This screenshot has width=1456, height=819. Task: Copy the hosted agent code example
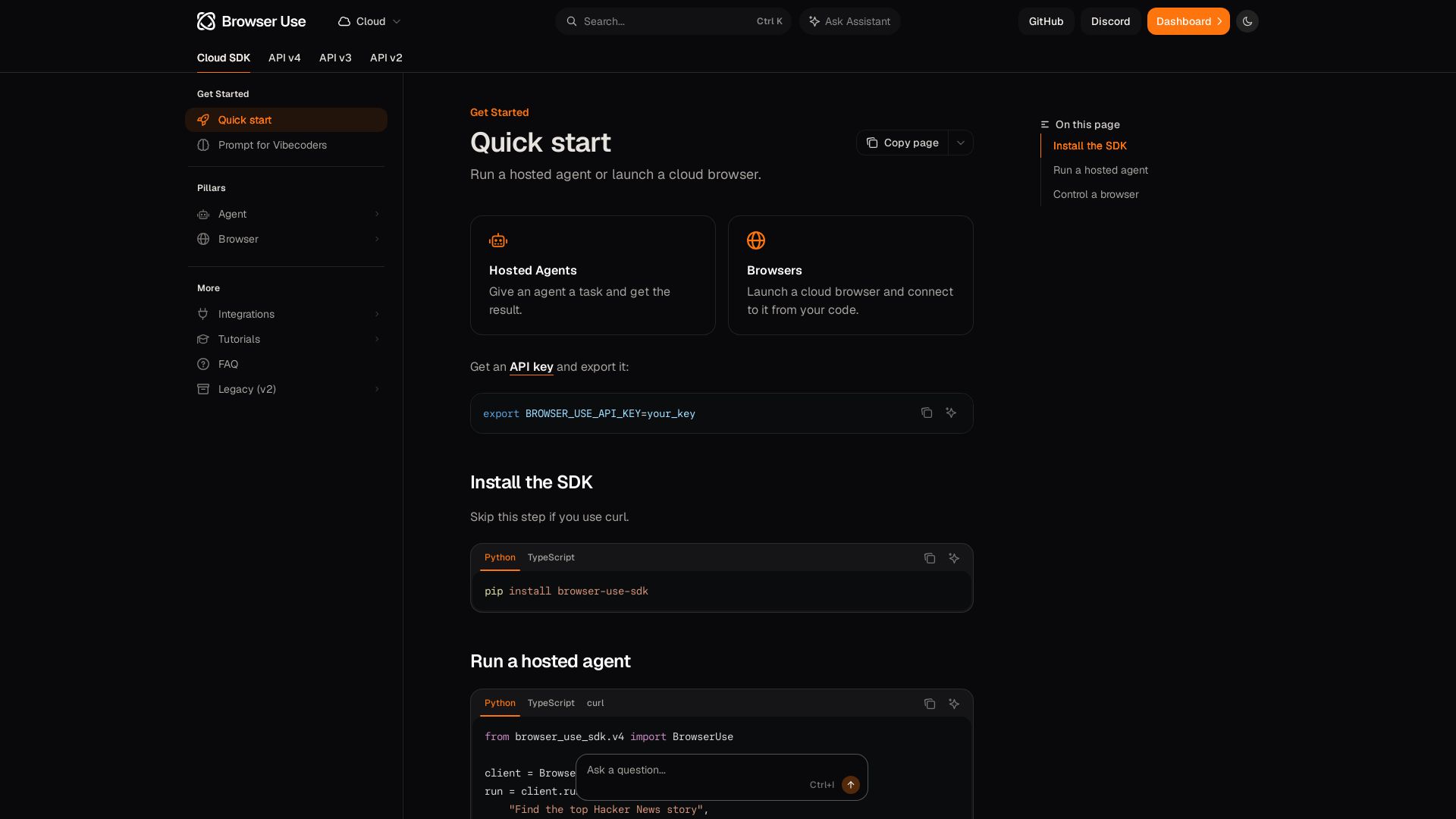click(930, 704)
